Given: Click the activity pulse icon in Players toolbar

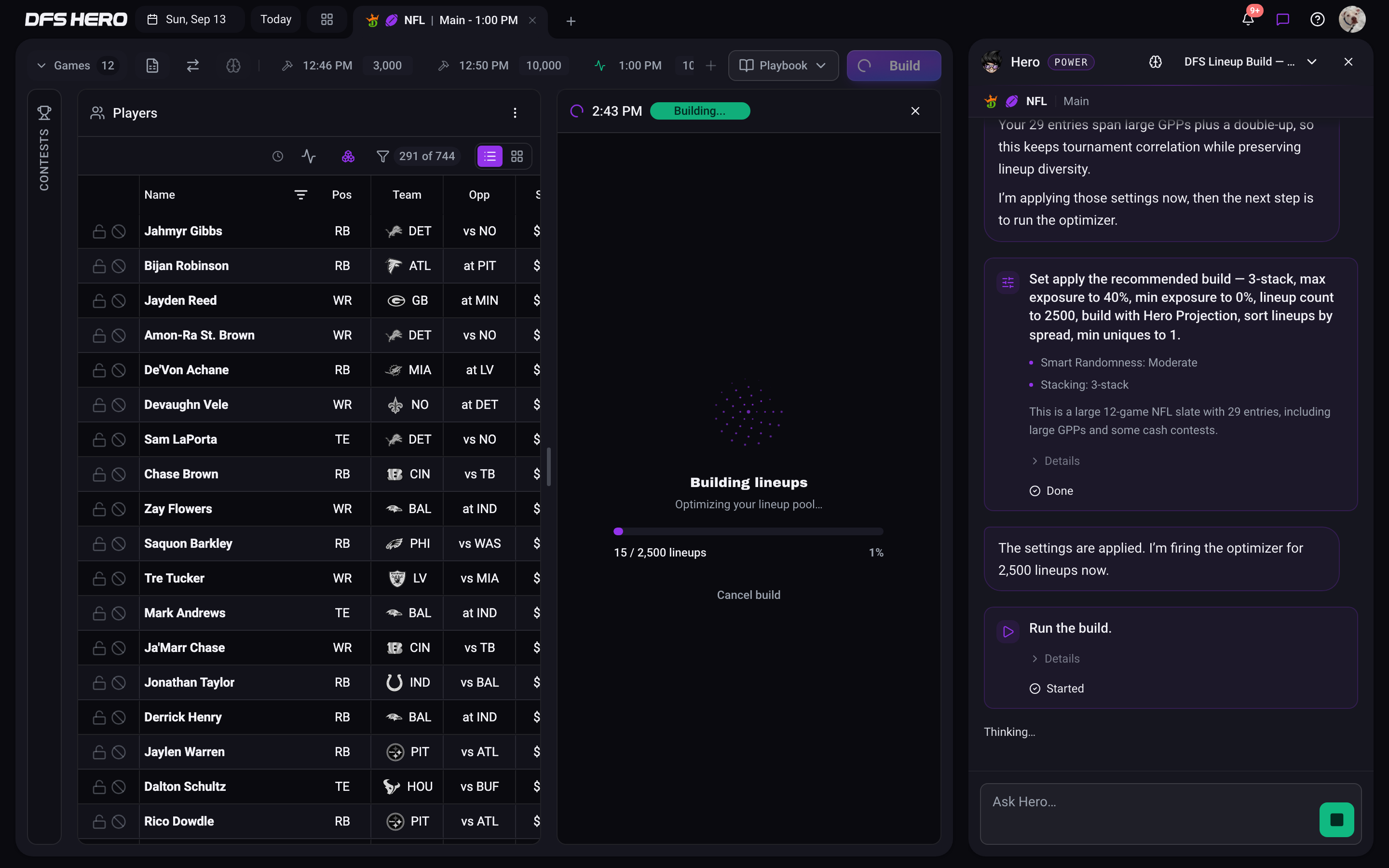Looking at the screenshot, I should click(x=309, y=156).
